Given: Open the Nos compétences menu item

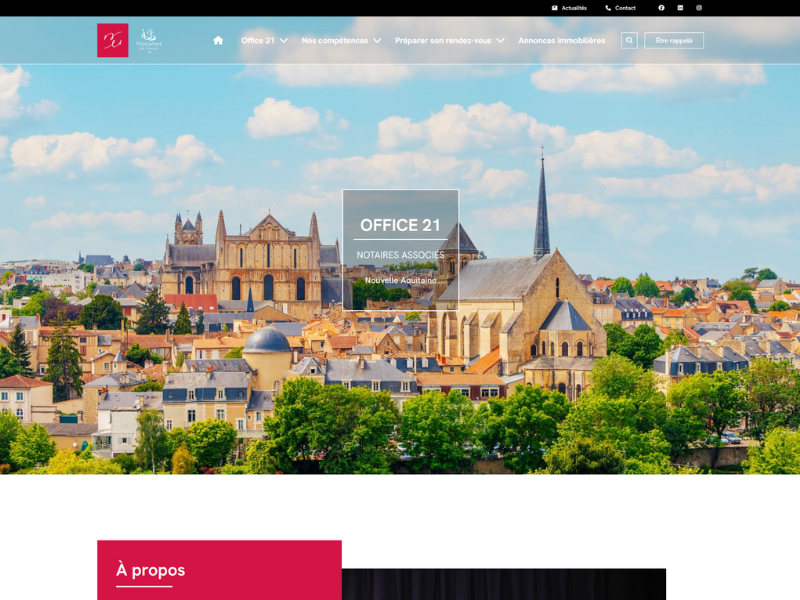Looking at the screenshot, I should (x=335, y=40).
